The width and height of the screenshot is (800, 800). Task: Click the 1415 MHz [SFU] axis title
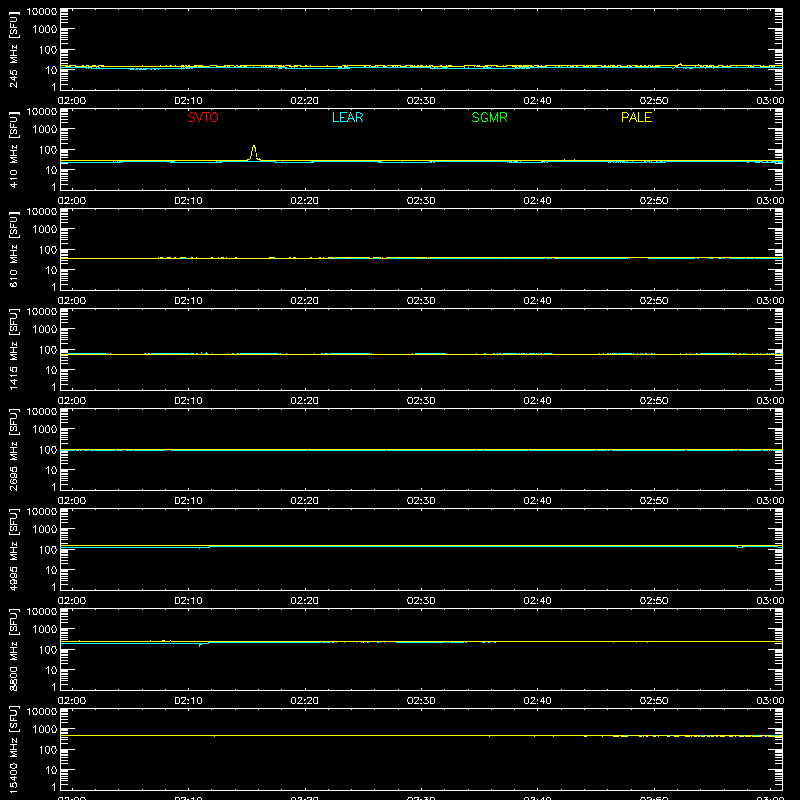coord(13,349)
